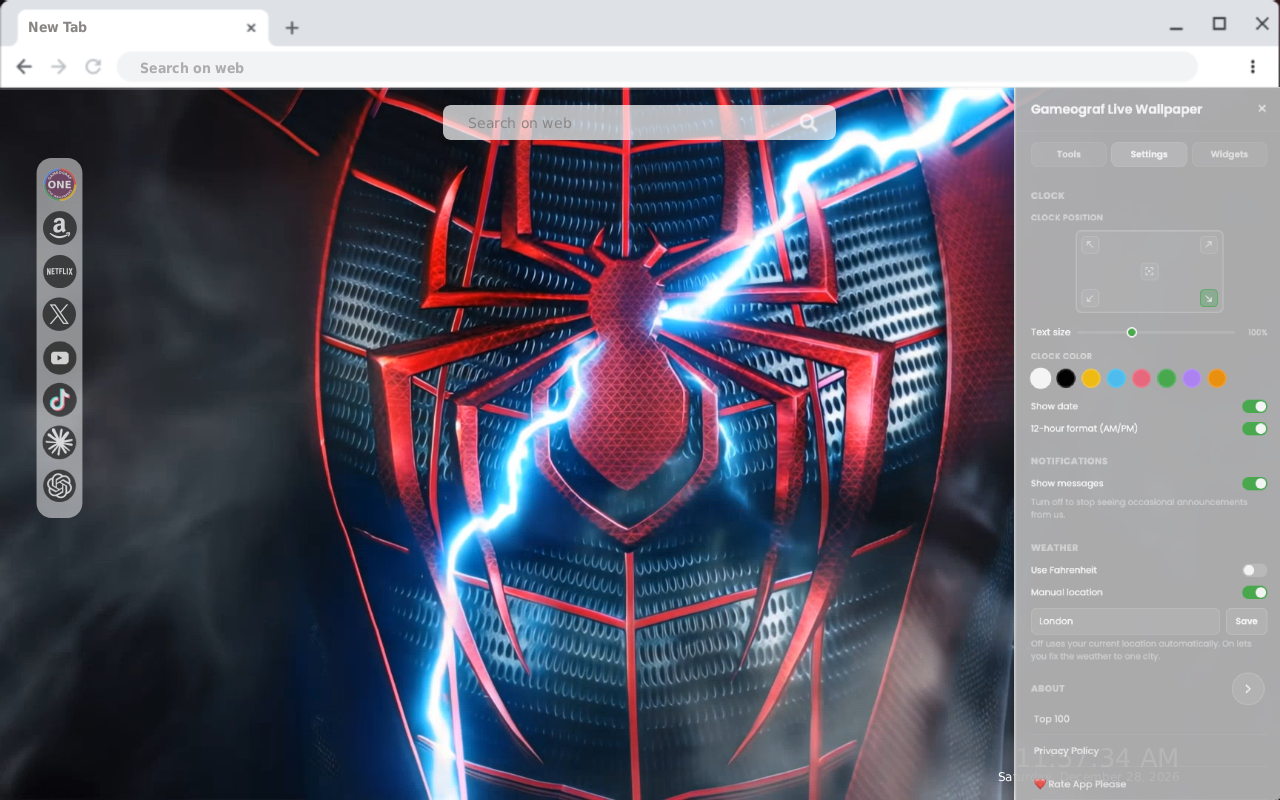The width and height of the screenshot is (1280, 800).
Task: Choose the white clock color swatch
Action: (1041, 378)
